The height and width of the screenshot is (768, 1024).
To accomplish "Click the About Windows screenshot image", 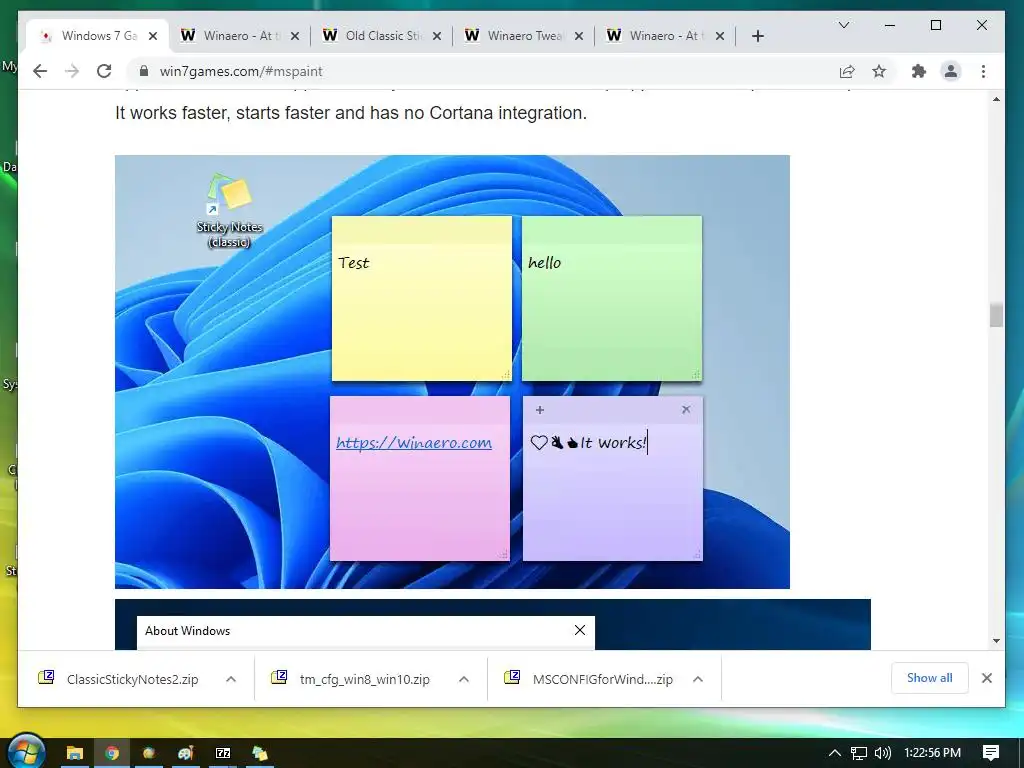I will coord(492,624).
